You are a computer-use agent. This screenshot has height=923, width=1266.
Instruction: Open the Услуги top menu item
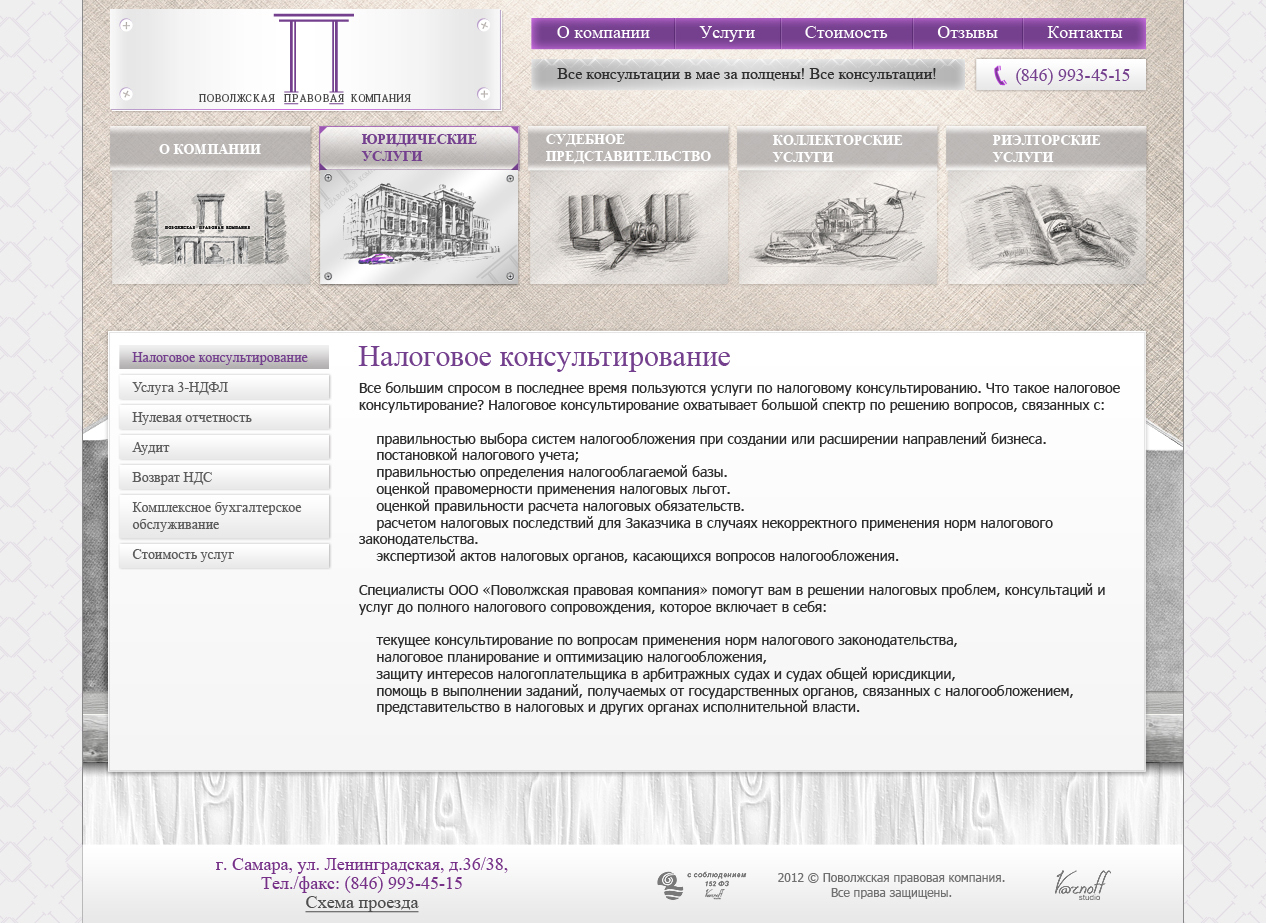pos(727,33)
